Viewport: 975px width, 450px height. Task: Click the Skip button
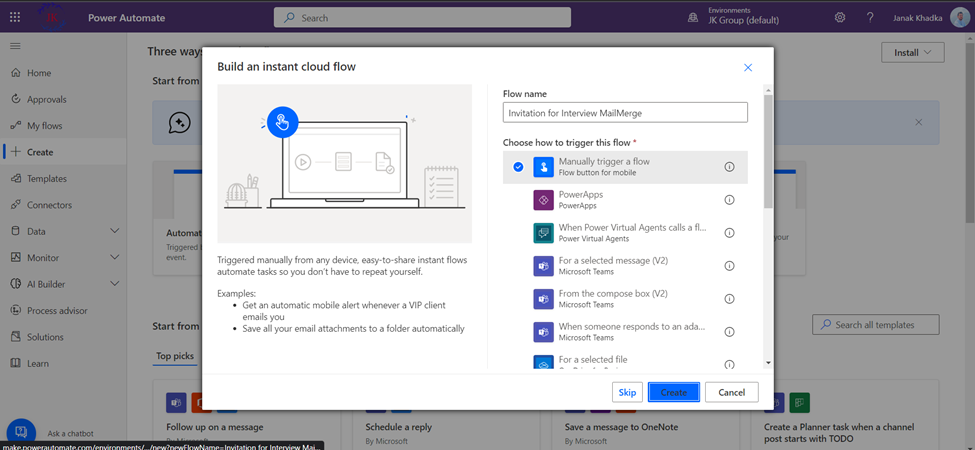tap(627, 392)
